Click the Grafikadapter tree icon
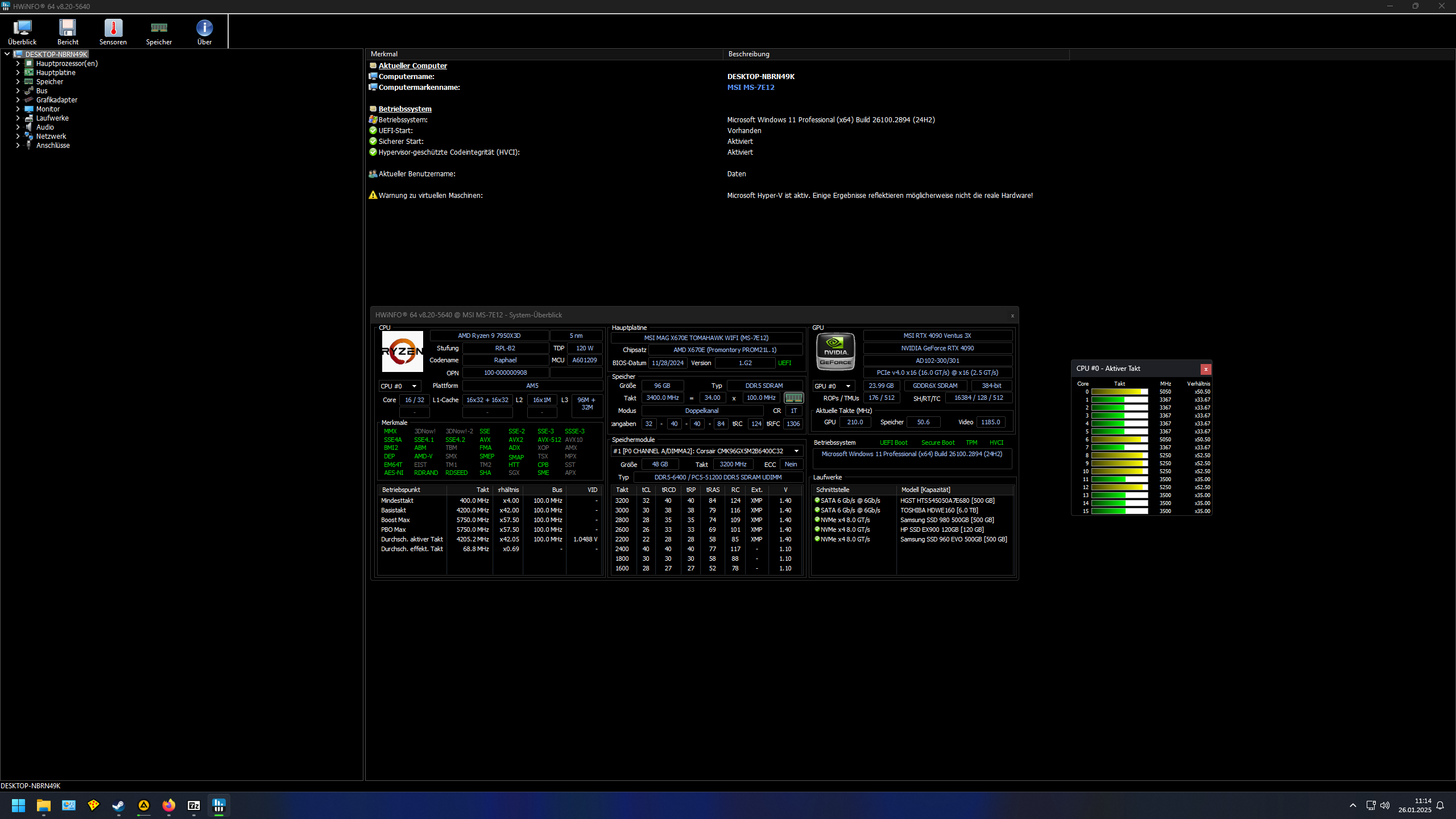The width and height of the screenshot is (1456, 819). coord(29,100)
